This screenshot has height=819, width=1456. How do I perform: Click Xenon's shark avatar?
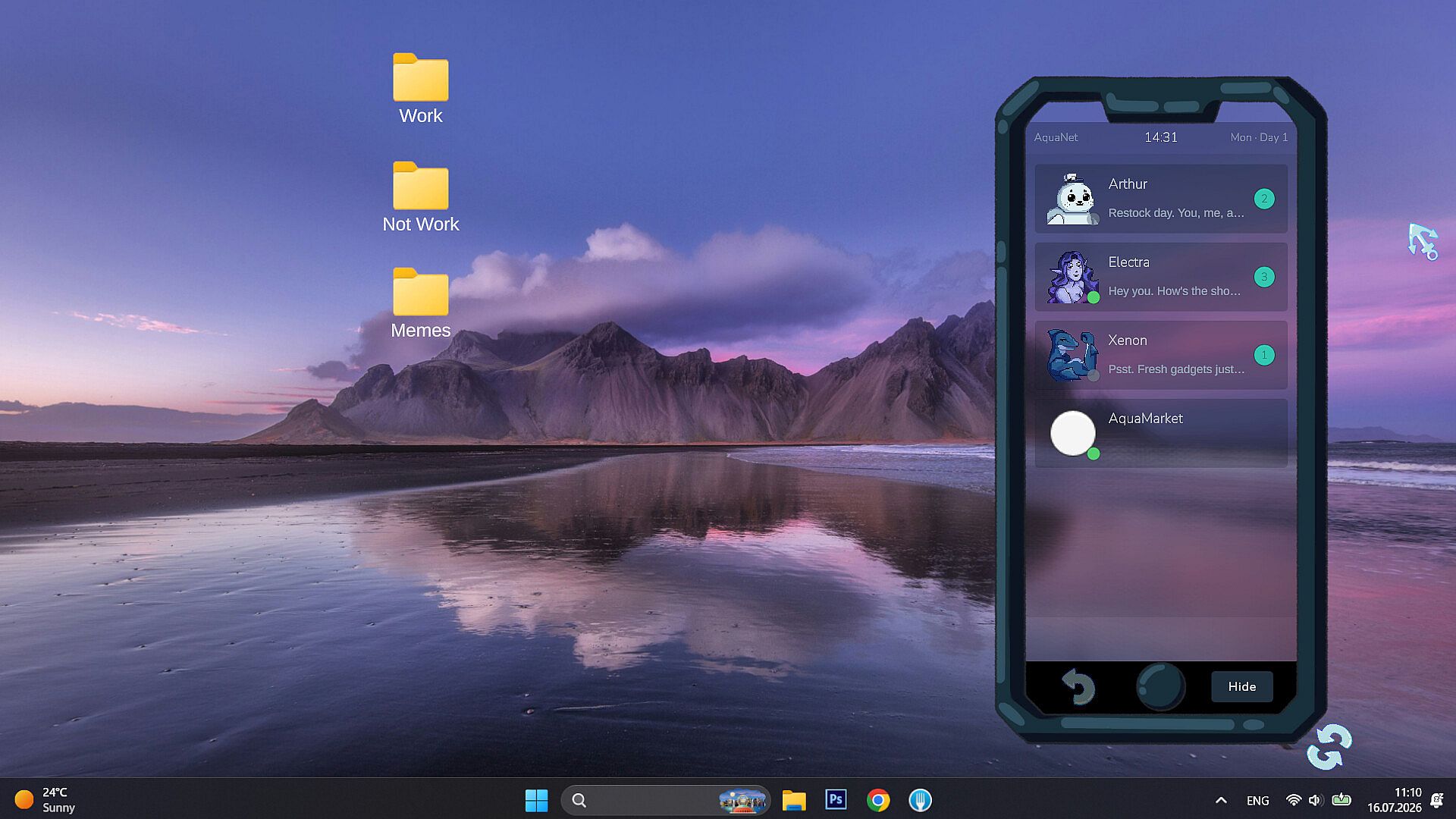[x=1072, y=355]
